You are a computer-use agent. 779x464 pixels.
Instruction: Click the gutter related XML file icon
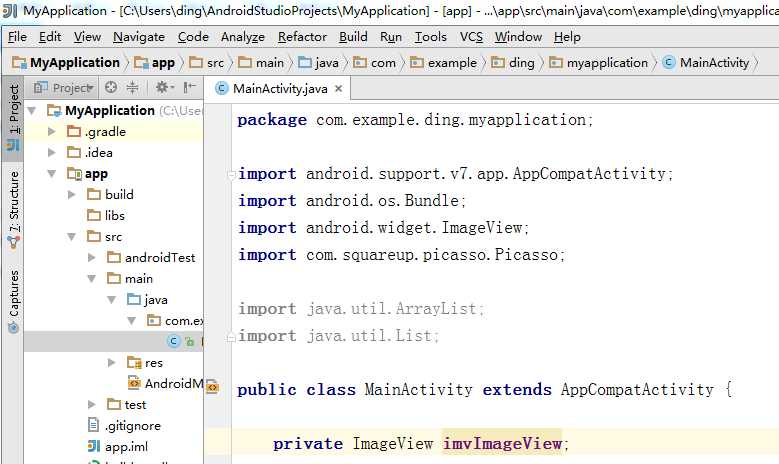(212, 386)
